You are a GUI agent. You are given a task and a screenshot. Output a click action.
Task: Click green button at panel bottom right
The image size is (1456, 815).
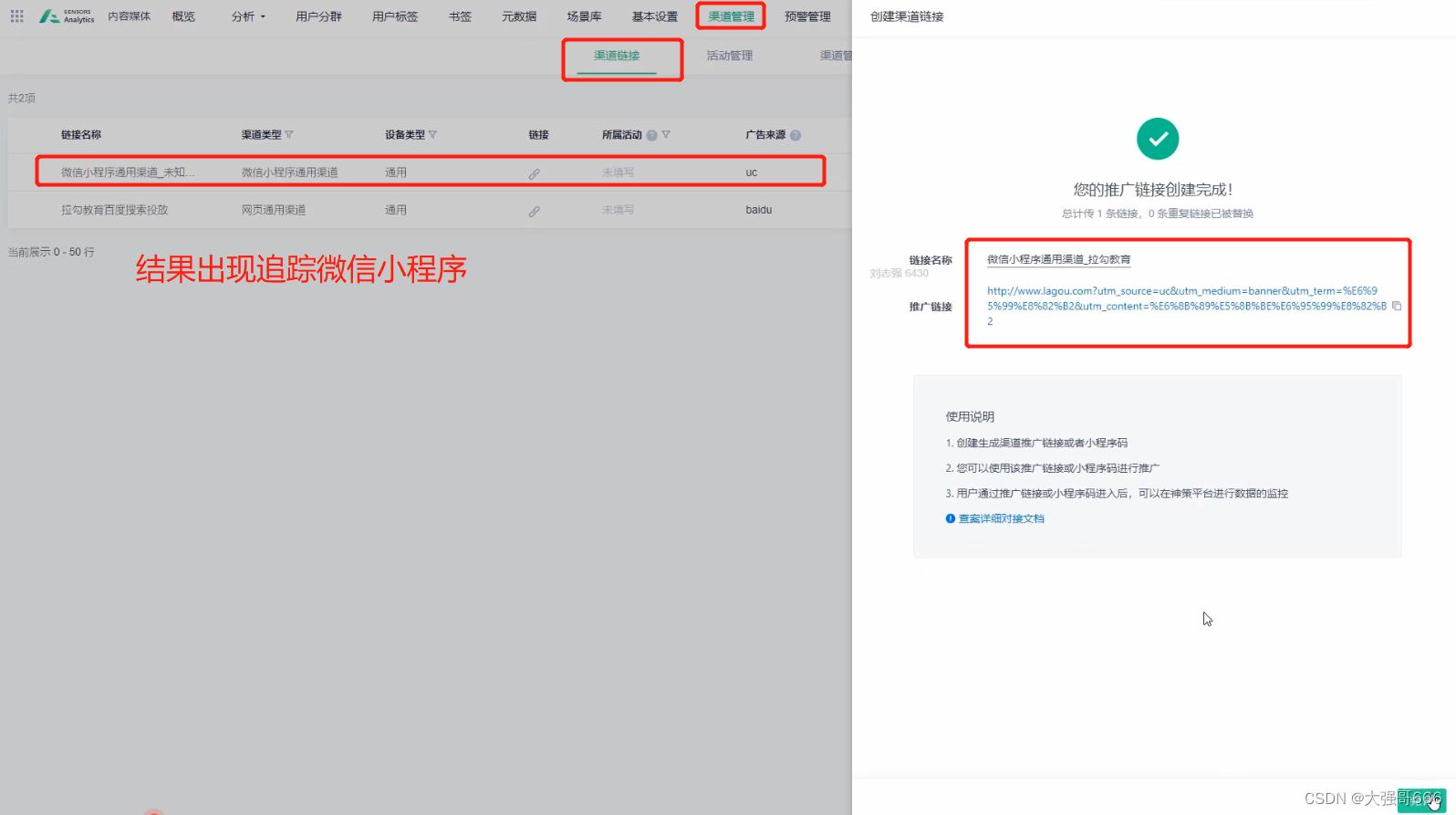click(x=1421, y=799)
